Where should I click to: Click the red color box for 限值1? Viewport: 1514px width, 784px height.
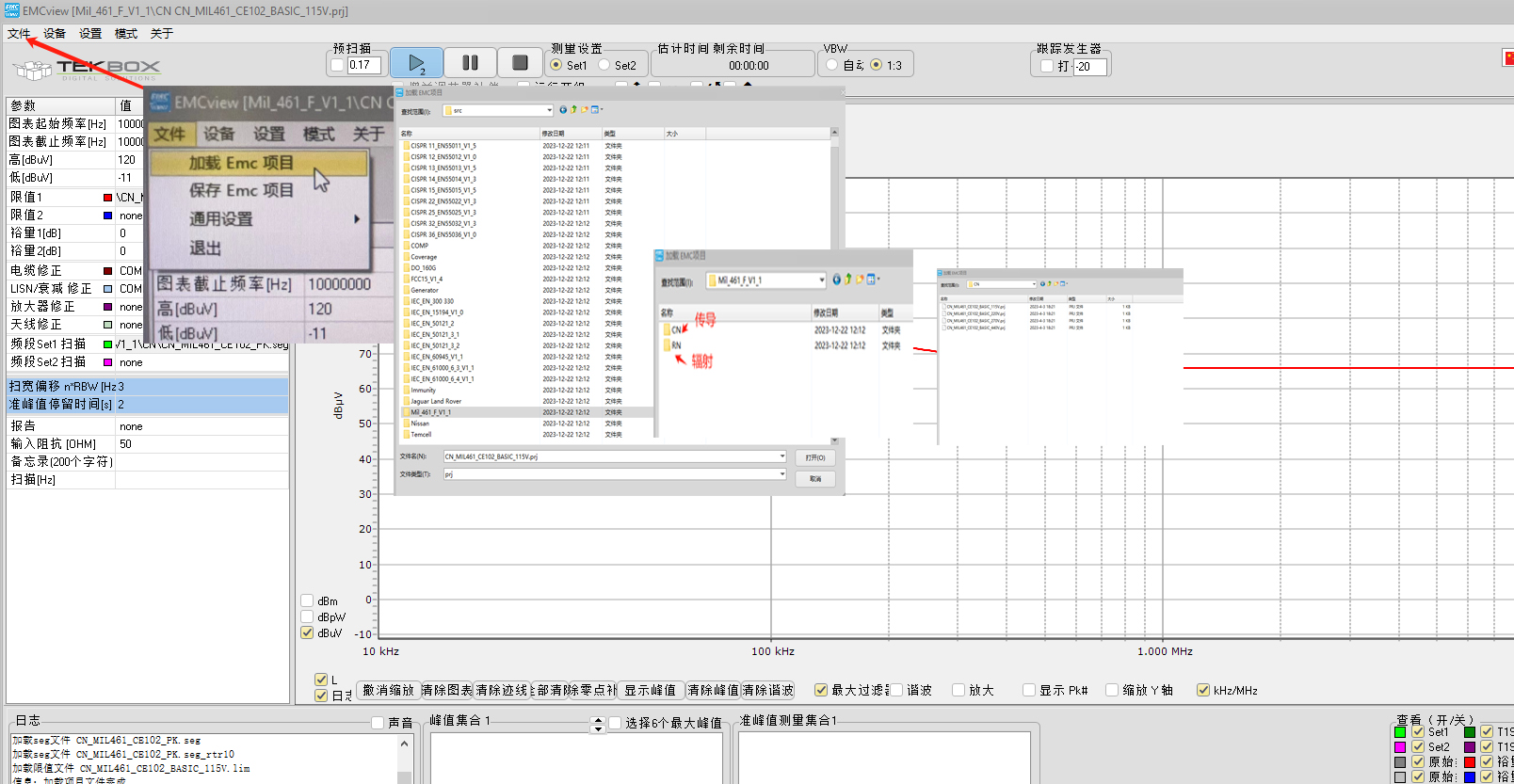tap(107, 198)
